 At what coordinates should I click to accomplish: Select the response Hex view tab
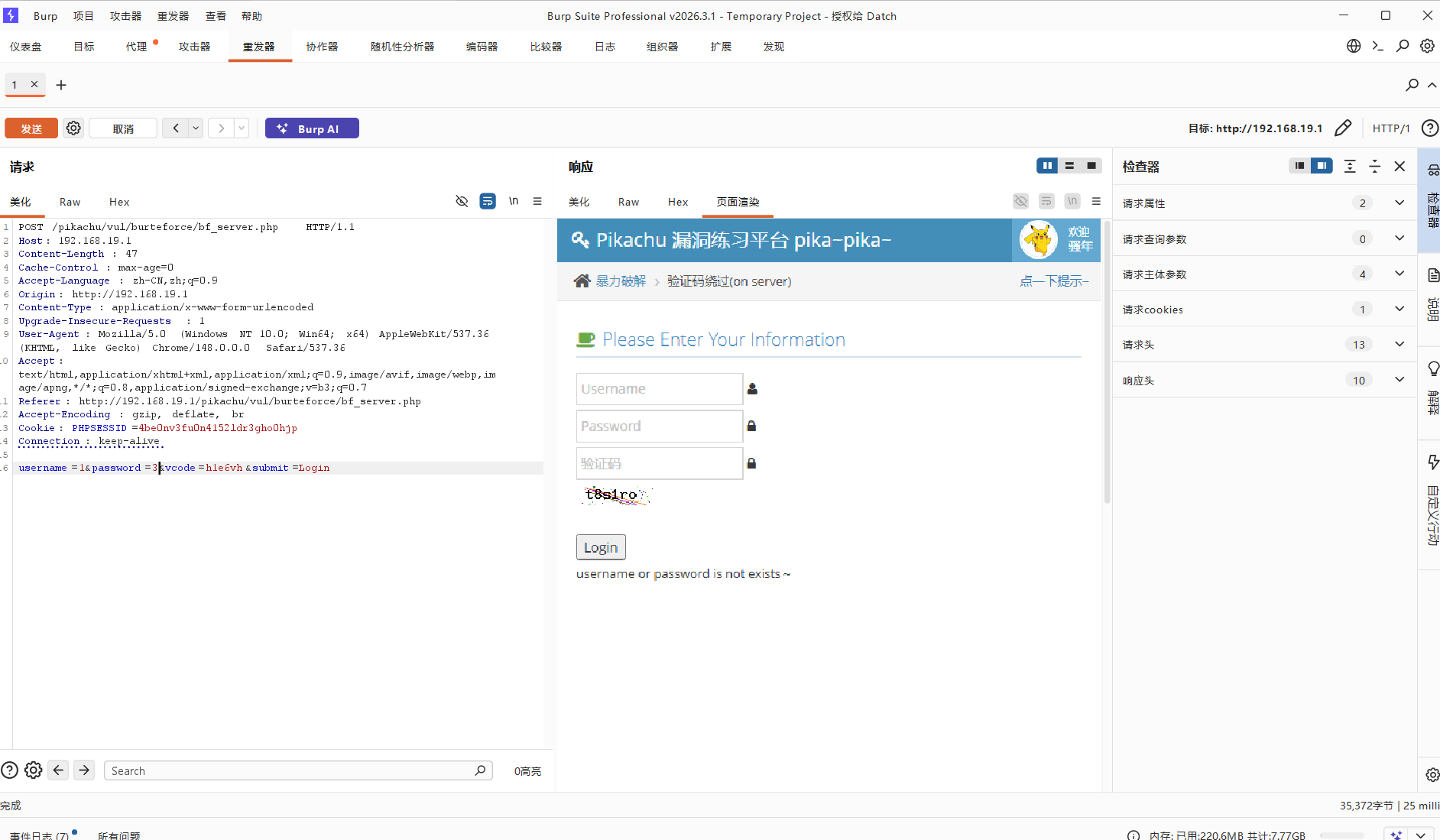[678, 202]
